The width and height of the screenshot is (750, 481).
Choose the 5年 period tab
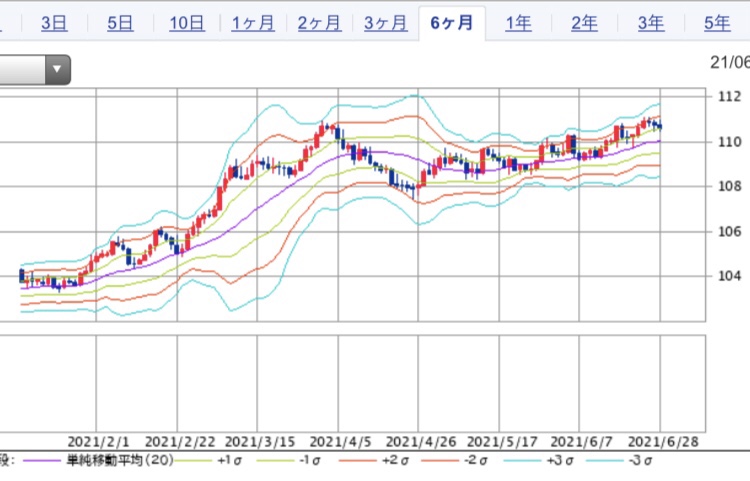click(717, 23)
